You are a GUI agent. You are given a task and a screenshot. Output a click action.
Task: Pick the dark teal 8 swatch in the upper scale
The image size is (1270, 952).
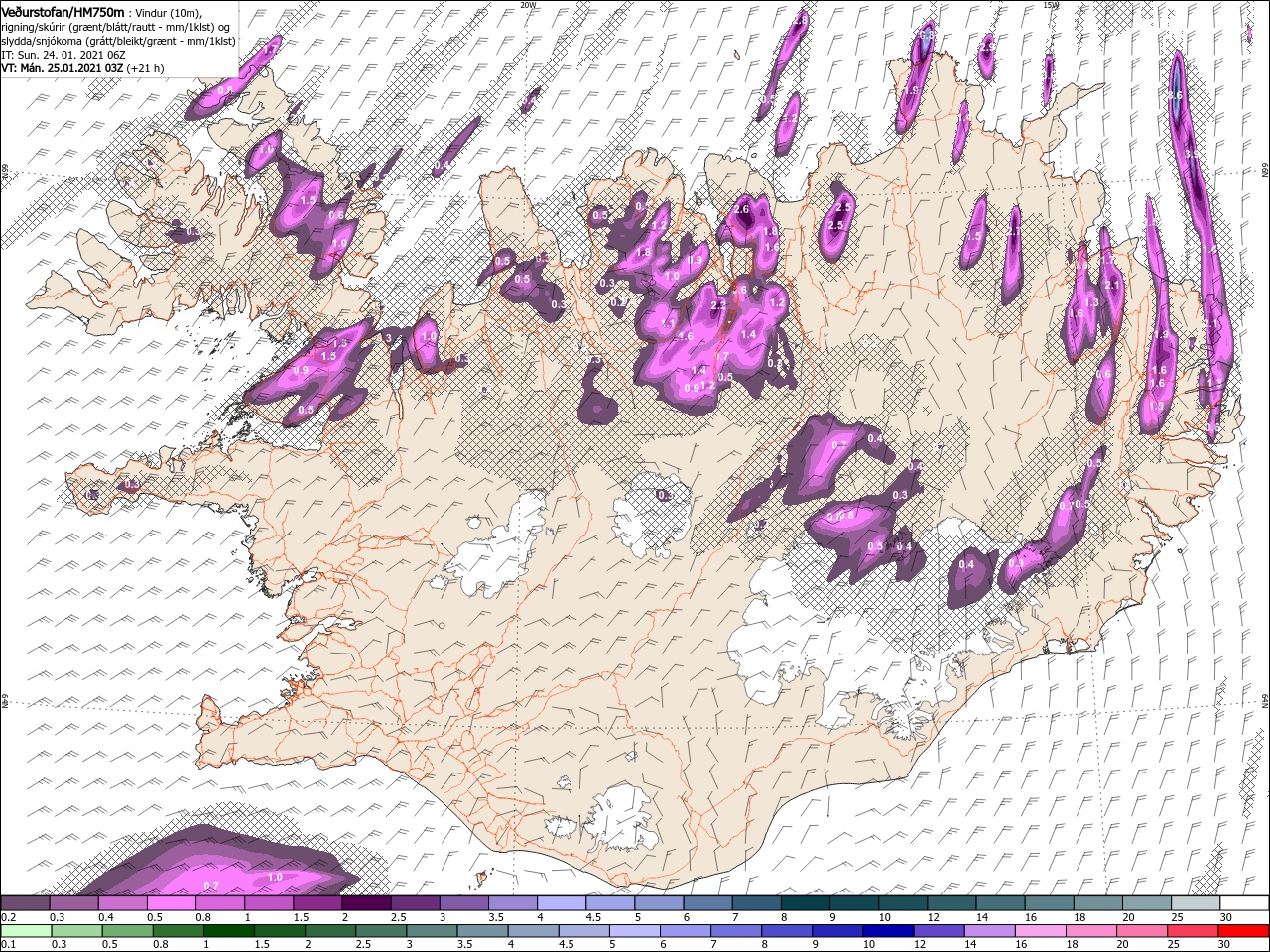coord(804,903)
